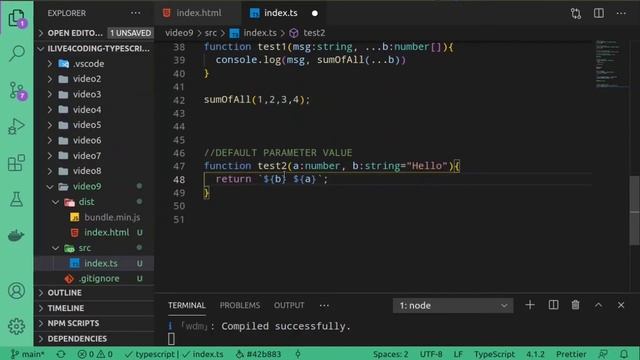Click the notifications bell in status bar
Image resolution: width=640 pixels, height=360 pixels.
[624, 354]
